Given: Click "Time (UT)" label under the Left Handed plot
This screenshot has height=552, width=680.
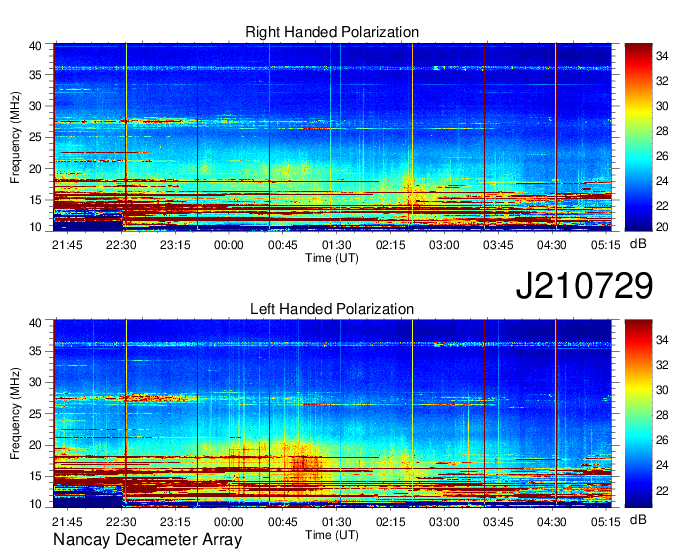Looking at the screenshot, I should point(332,535).
